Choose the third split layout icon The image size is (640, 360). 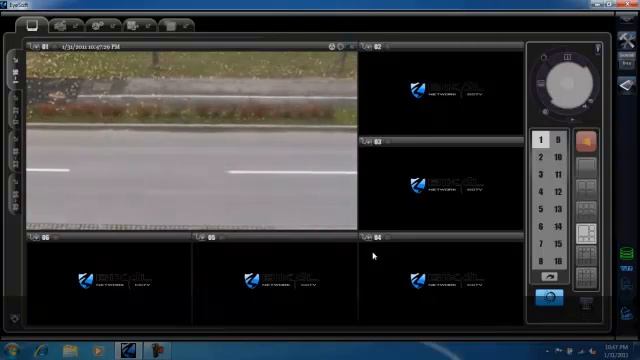click(x=586, y=211)
